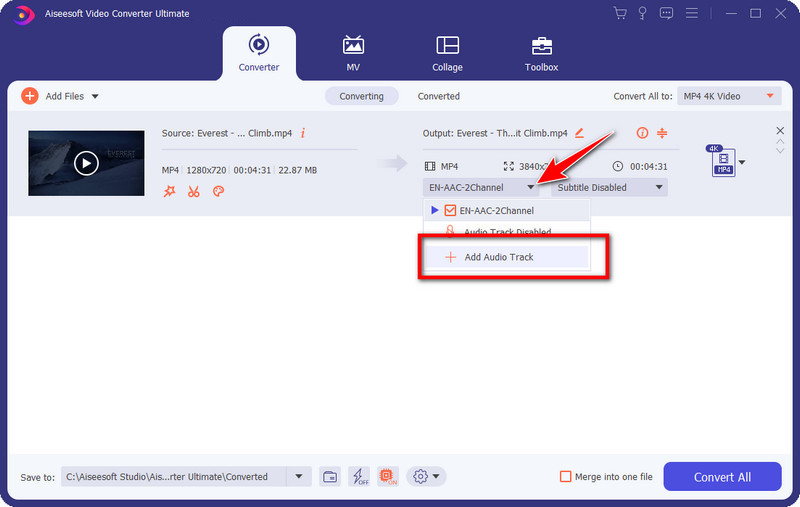Viewport: 800px width, 507px height.
Task: Expand the Save to path dropdown
Action: coord(299,477)
